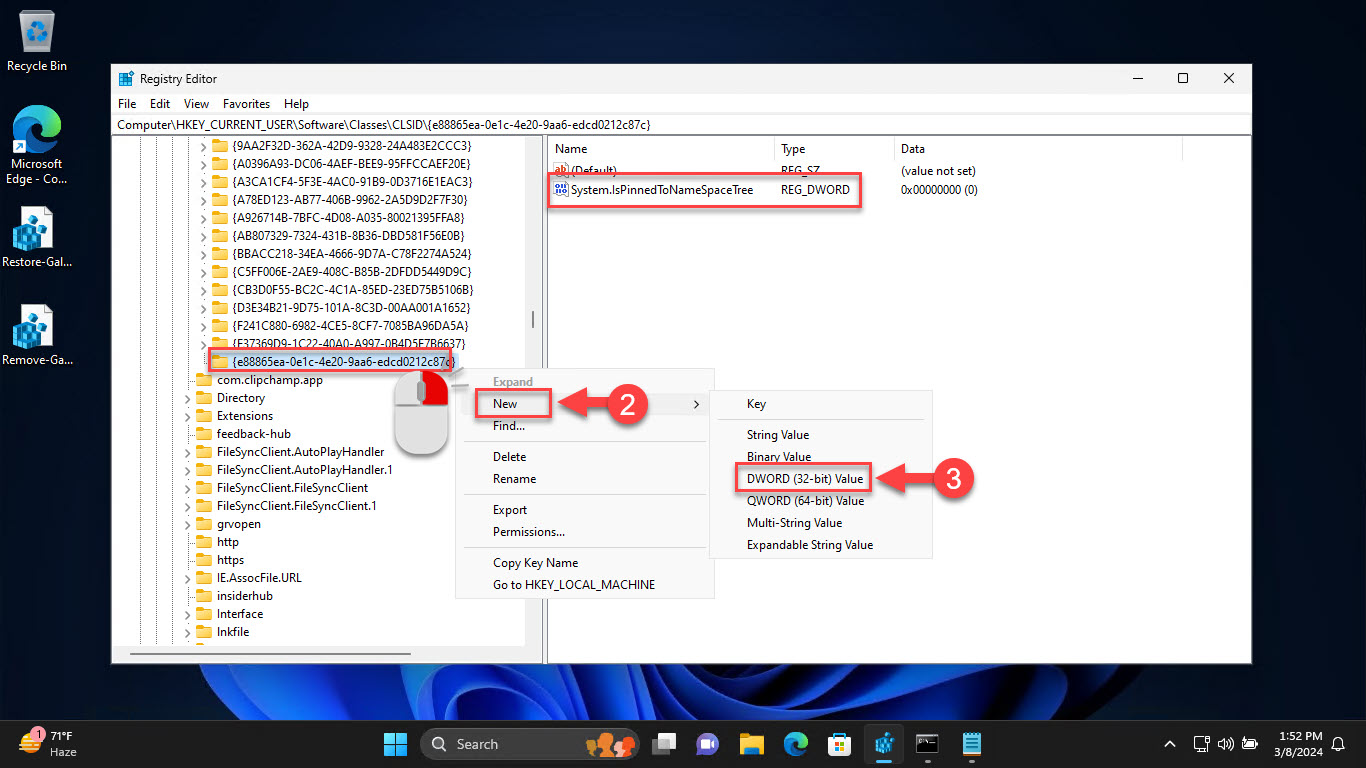This screenshot has height=768, width=1366.
Task: Open the Restore-Gal... registry file on the desktop
Action: click(x=37, y=238)
